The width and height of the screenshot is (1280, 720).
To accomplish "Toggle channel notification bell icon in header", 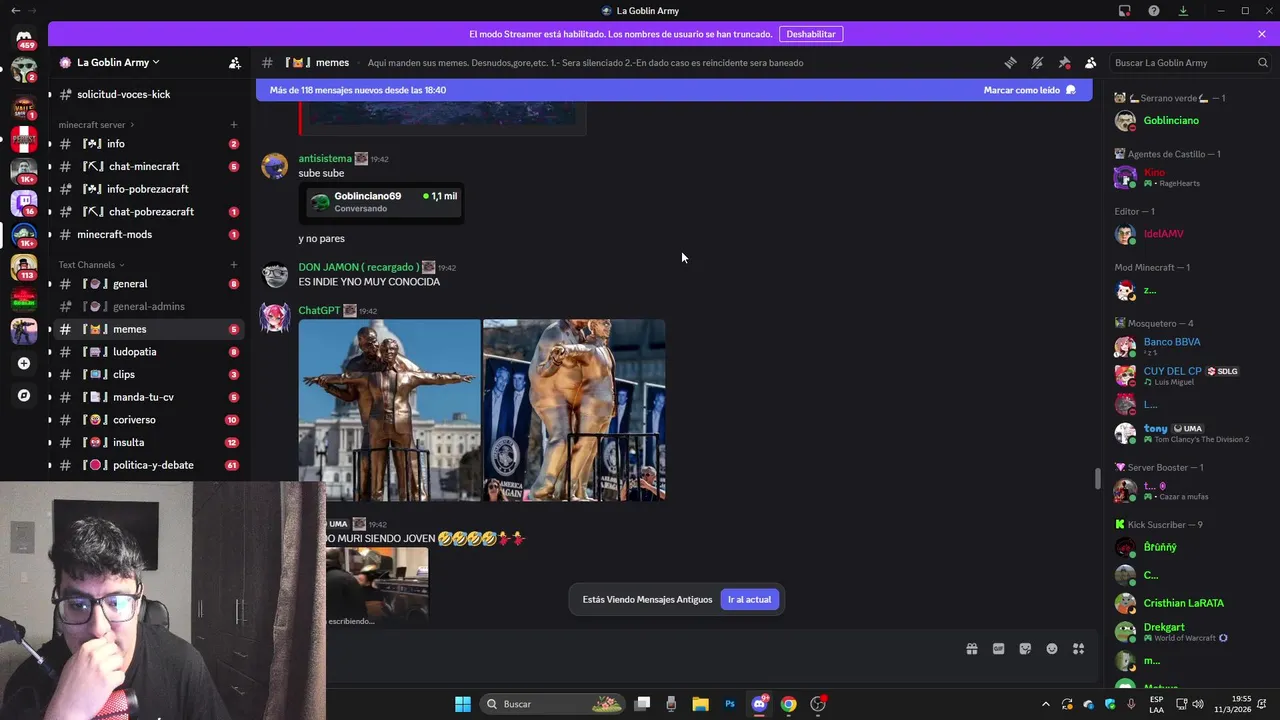I will (x=1037, y=62).
